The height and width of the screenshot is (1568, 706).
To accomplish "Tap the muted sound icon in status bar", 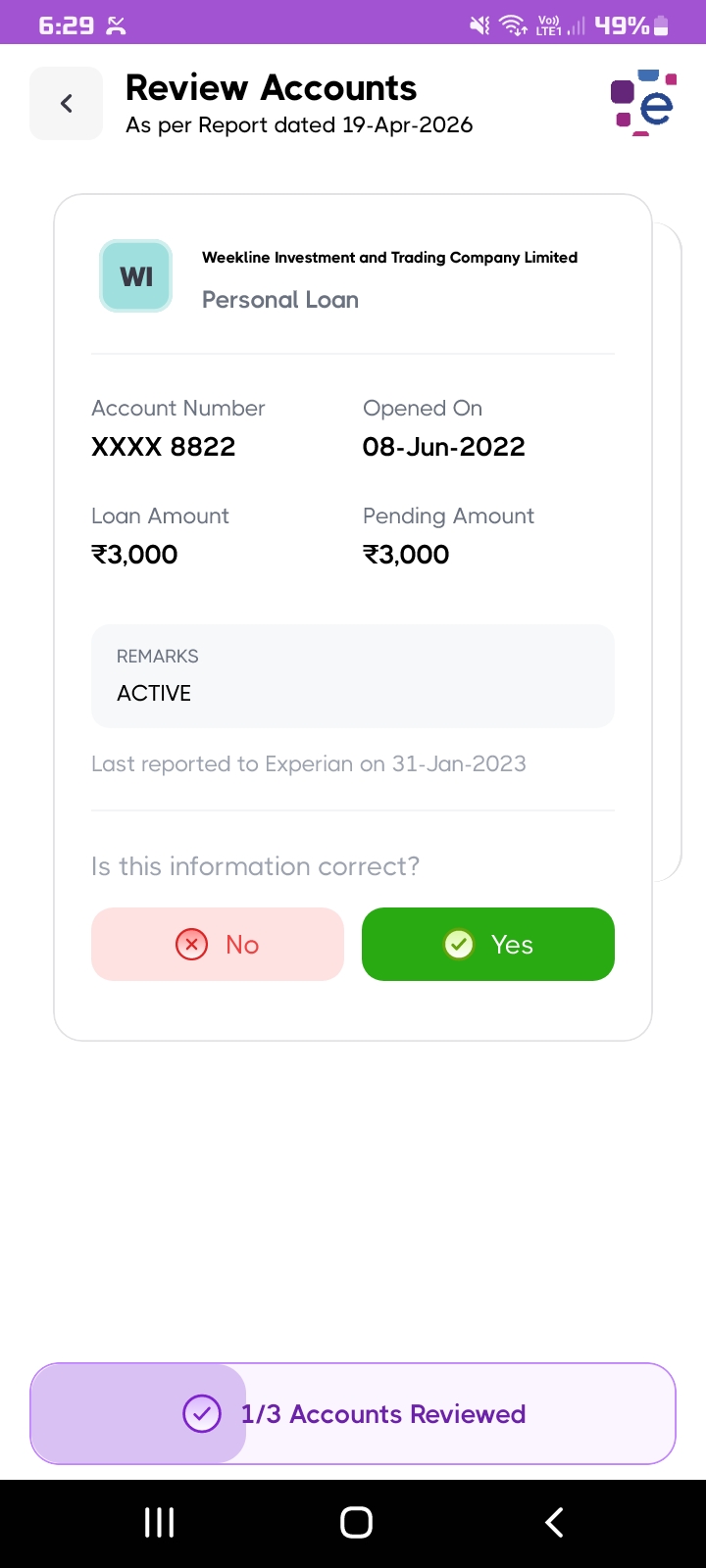I will (479, 25).
